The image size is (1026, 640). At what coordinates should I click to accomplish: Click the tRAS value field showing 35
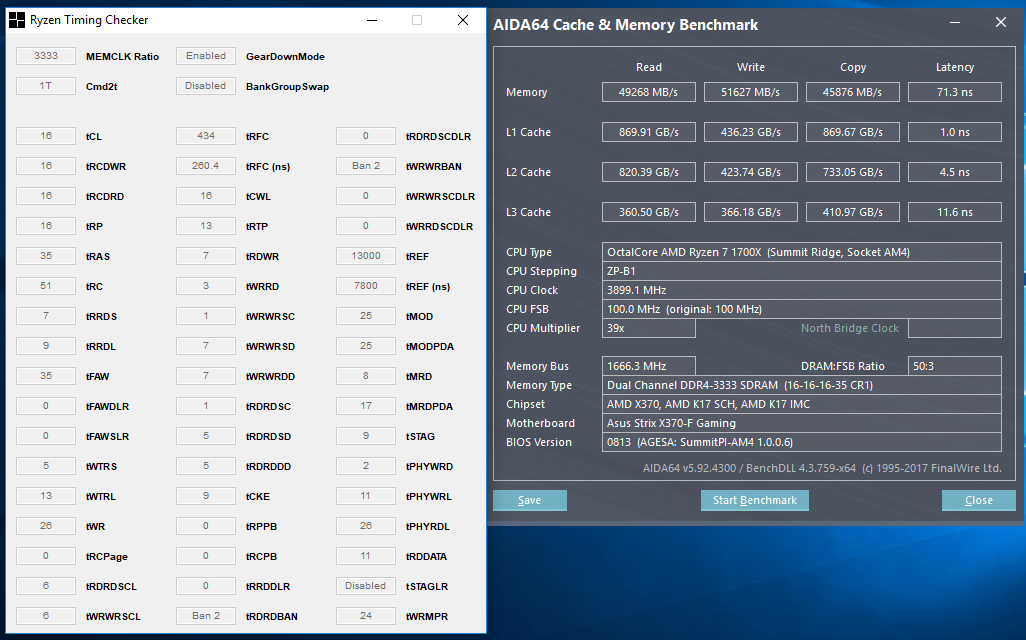(x=46, y=256)
